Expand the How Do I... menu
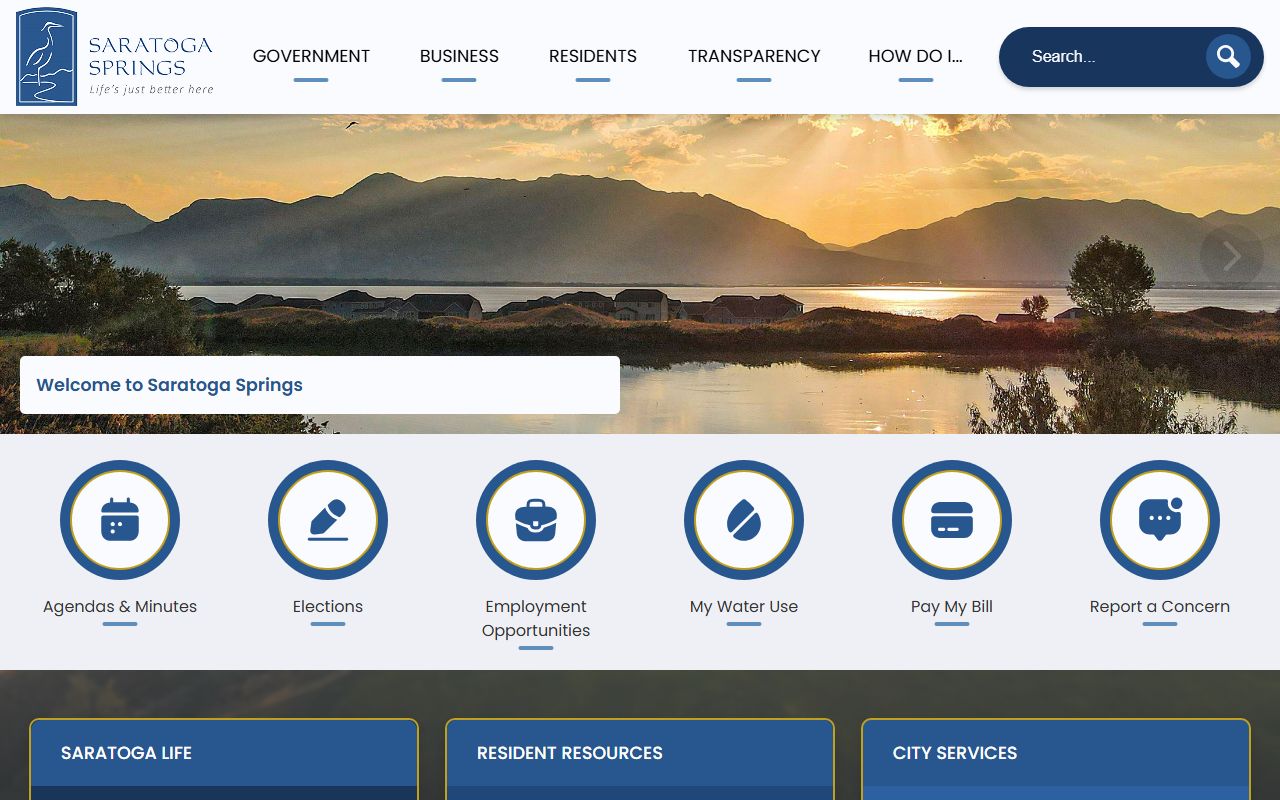 pyautogui.click(x=915, y=57)
